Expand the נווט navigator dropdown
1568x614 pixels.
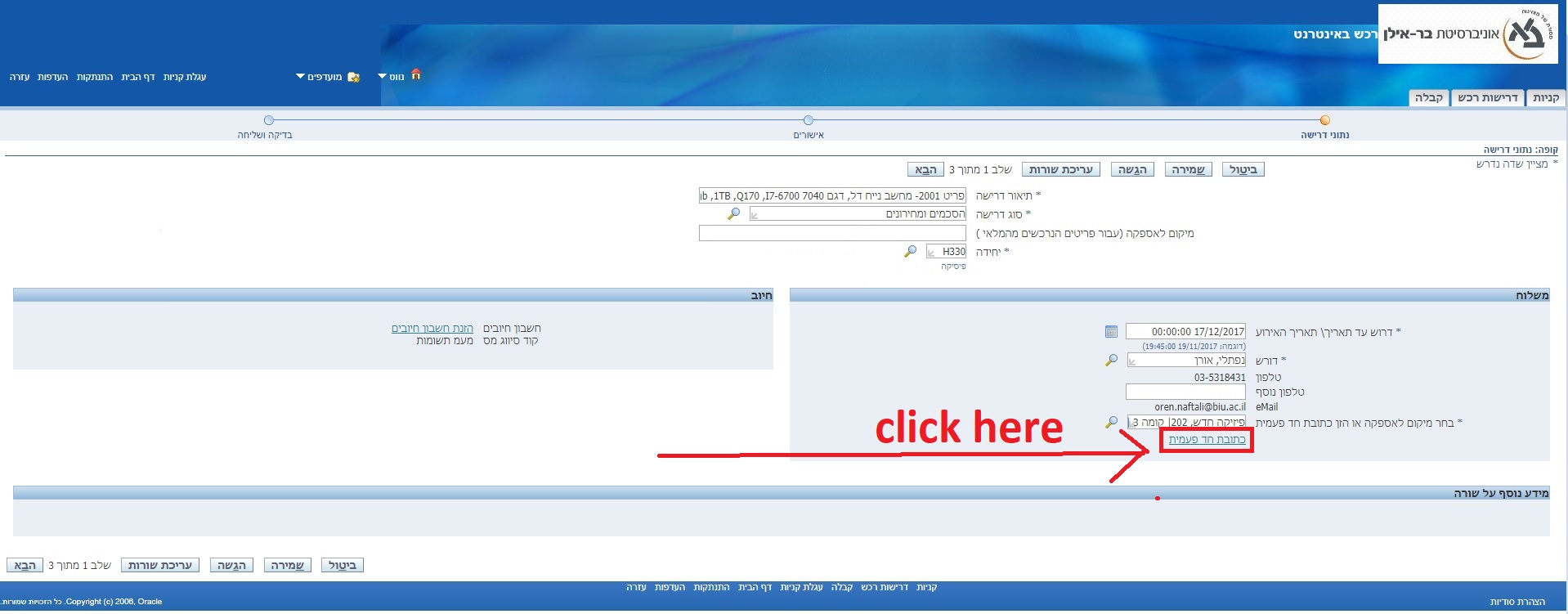click(383, 77)
